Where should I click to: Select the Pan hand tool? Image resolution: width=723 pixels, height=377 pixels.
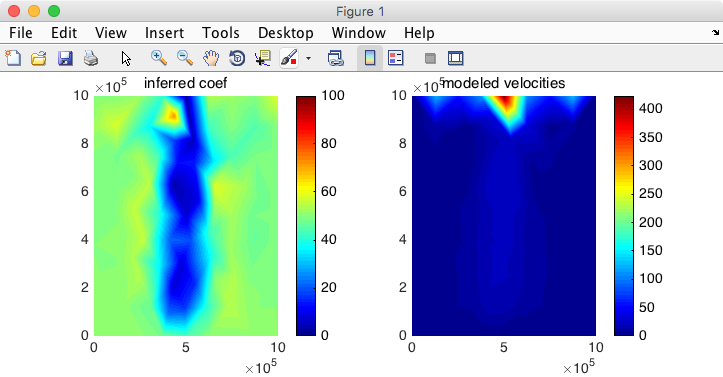click(211, 58)
